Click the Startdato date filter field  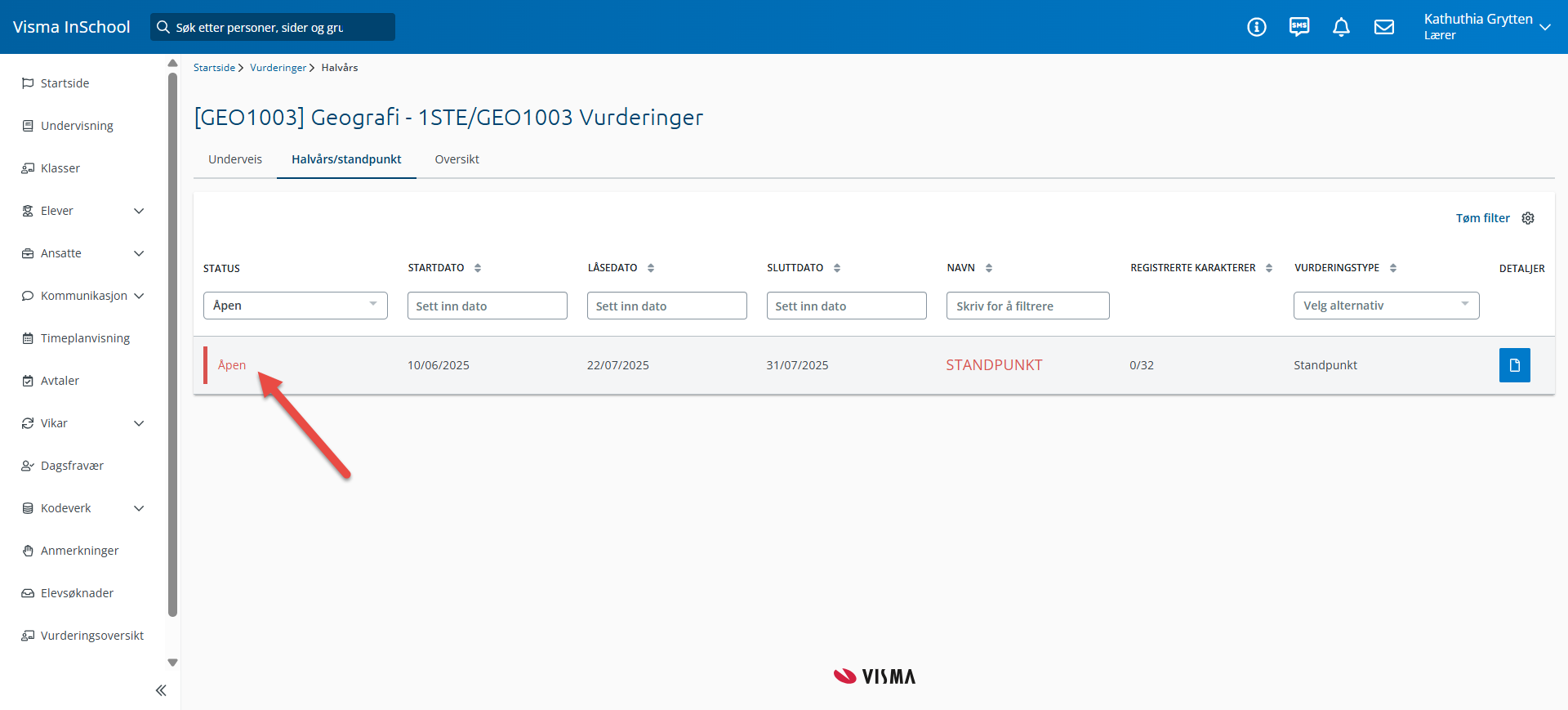pyautogui.click(x=488, y=306)
